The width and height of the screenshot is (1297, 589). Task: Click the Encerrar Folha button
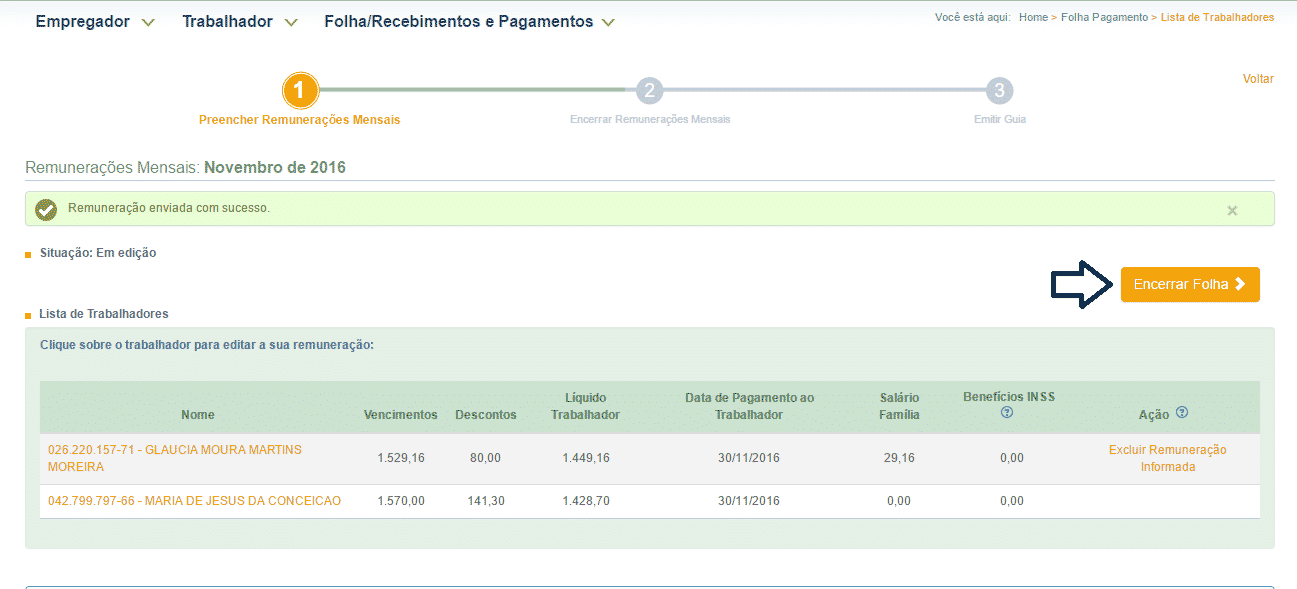coord(1190,284)
